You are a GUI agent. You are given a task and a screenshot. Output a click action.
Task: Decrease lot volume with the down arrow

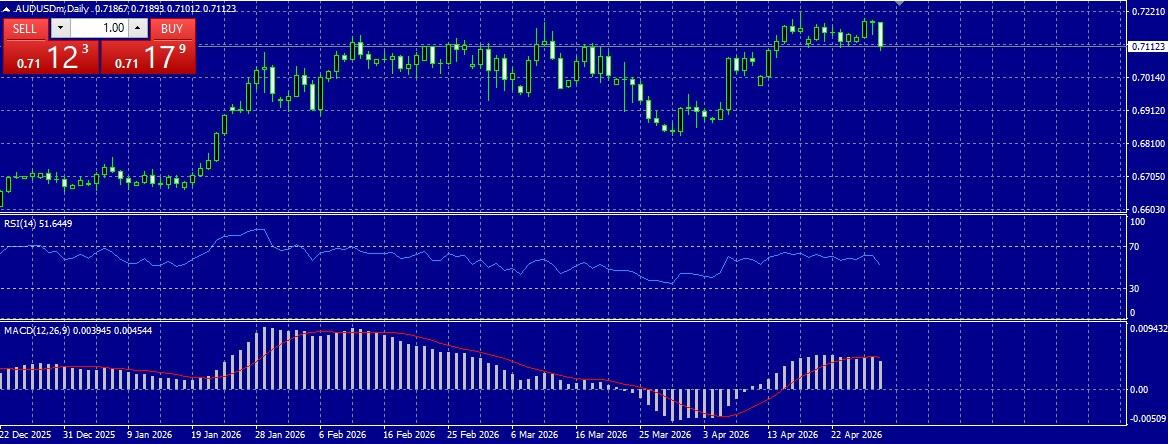tap(60, 28)
